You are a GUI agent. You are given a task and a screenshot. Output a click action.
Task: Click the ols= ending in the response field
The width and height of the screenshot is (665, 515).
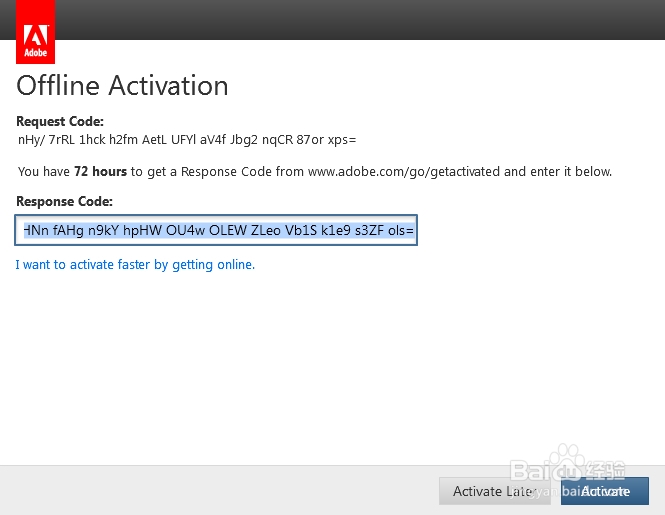click(400, 230)
